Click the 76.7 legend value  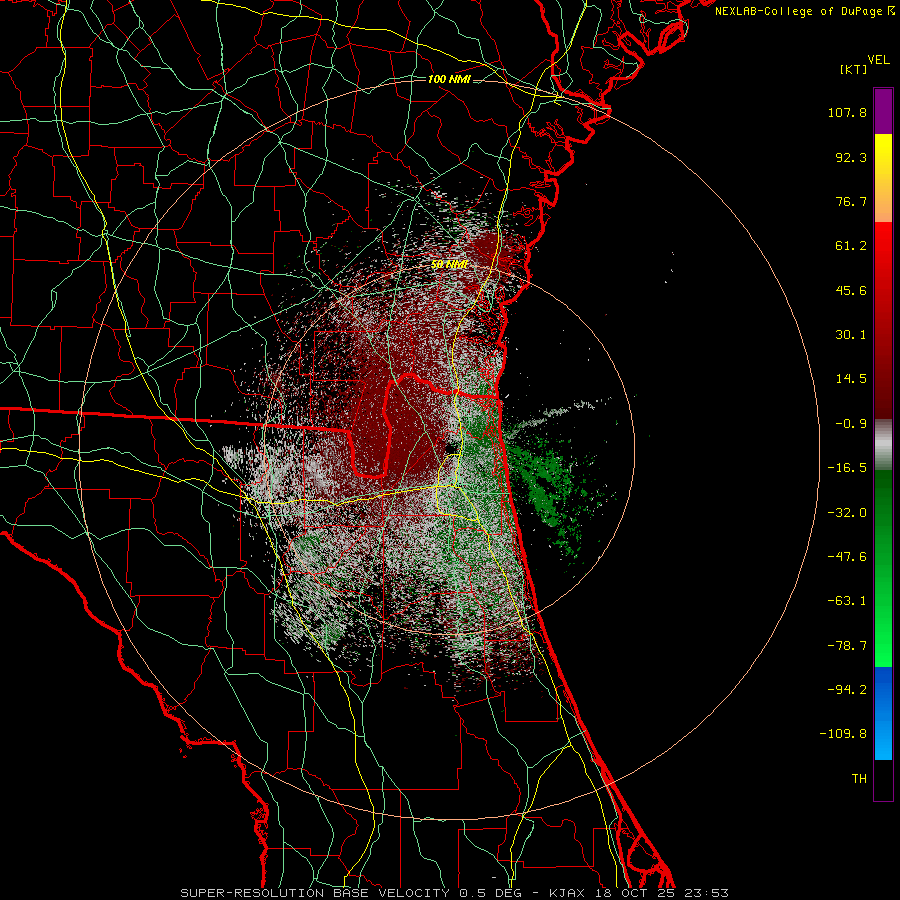tap(851, 201)
